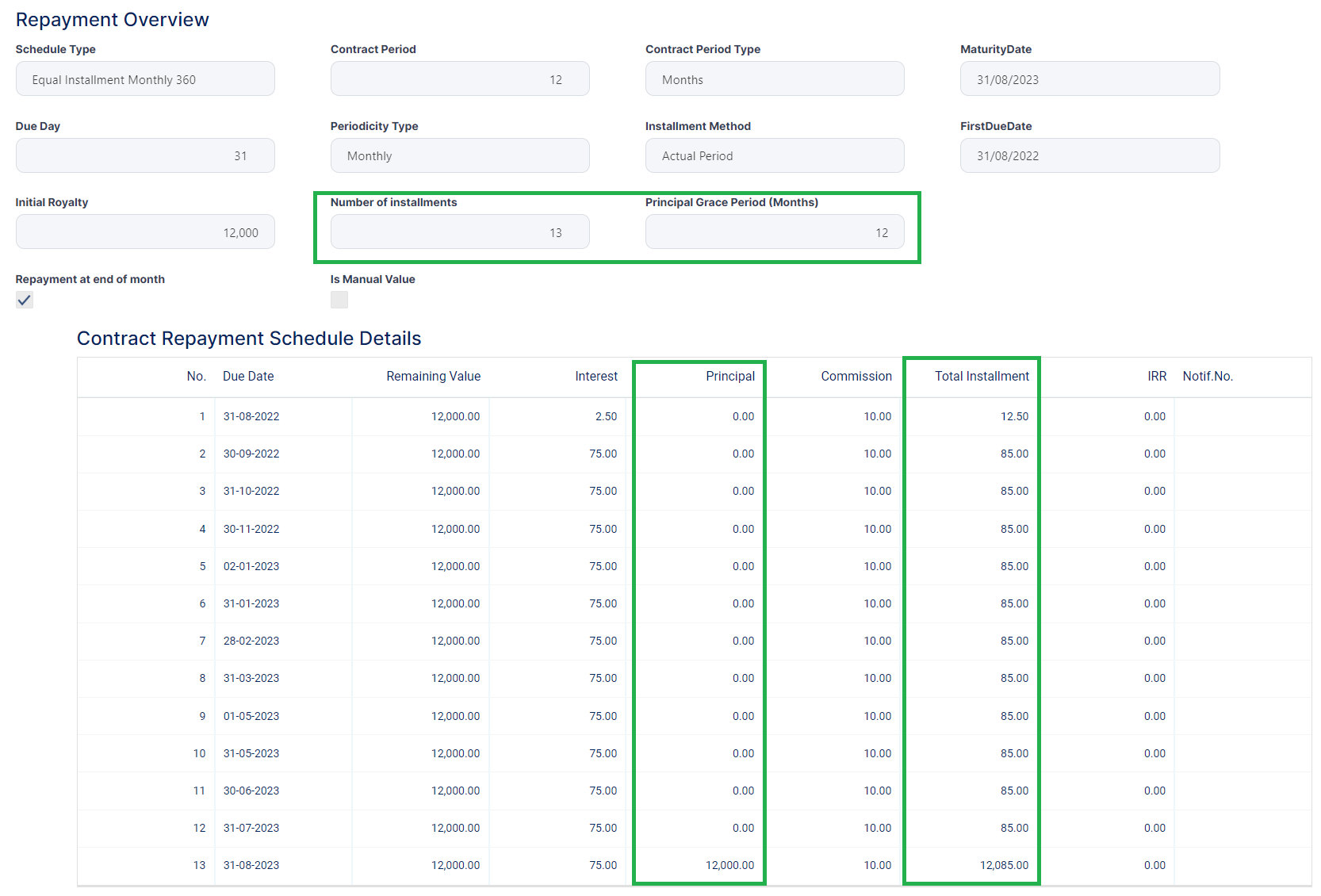The width and height of the screenshot is (1321, 896).
Task: Click the Contract Period input field
Action: [459, 79]
